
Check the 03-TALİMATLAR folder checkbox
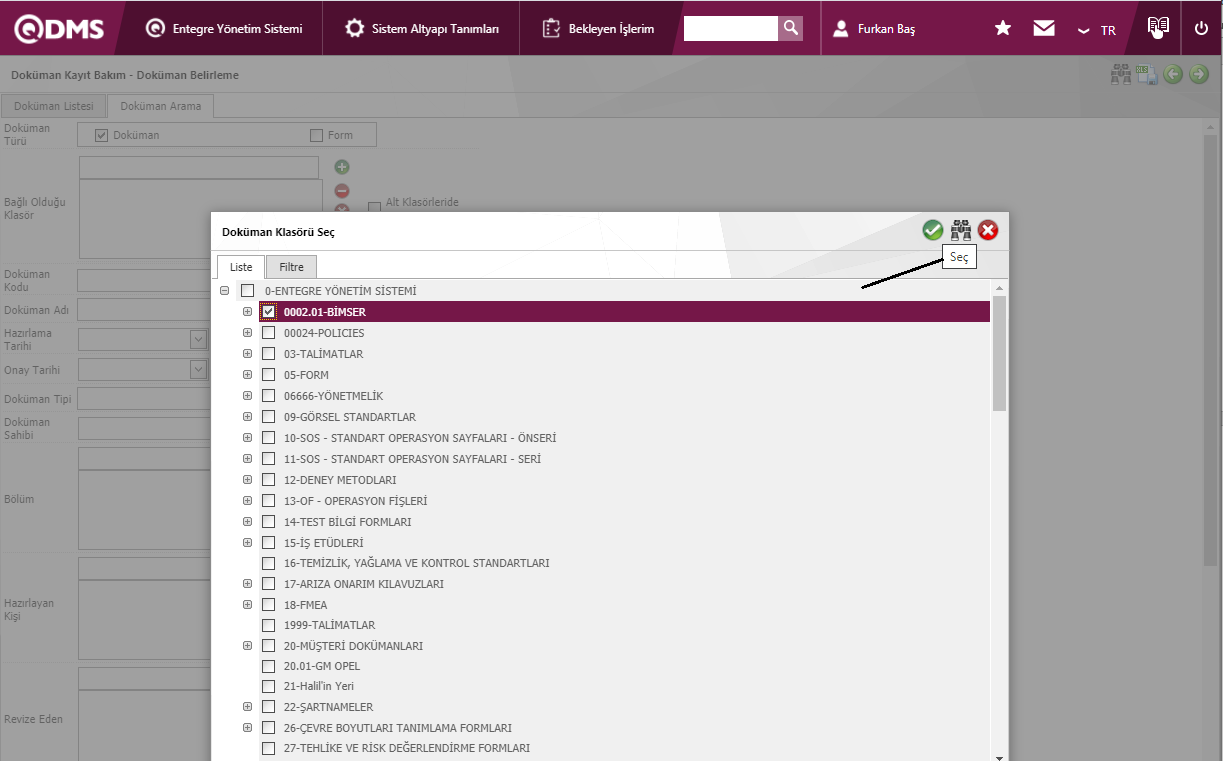268,354
